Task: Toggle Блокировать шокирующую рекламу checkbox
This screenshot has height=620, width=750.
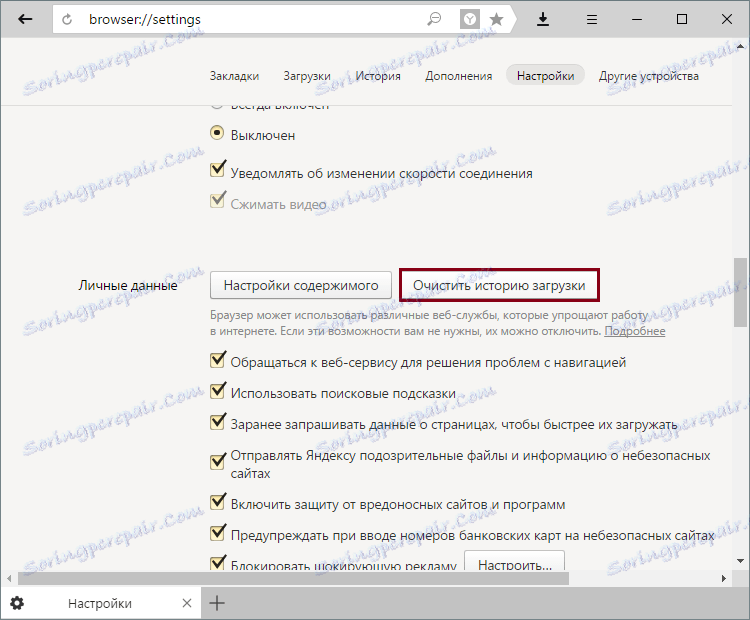Action: (218, 563)
